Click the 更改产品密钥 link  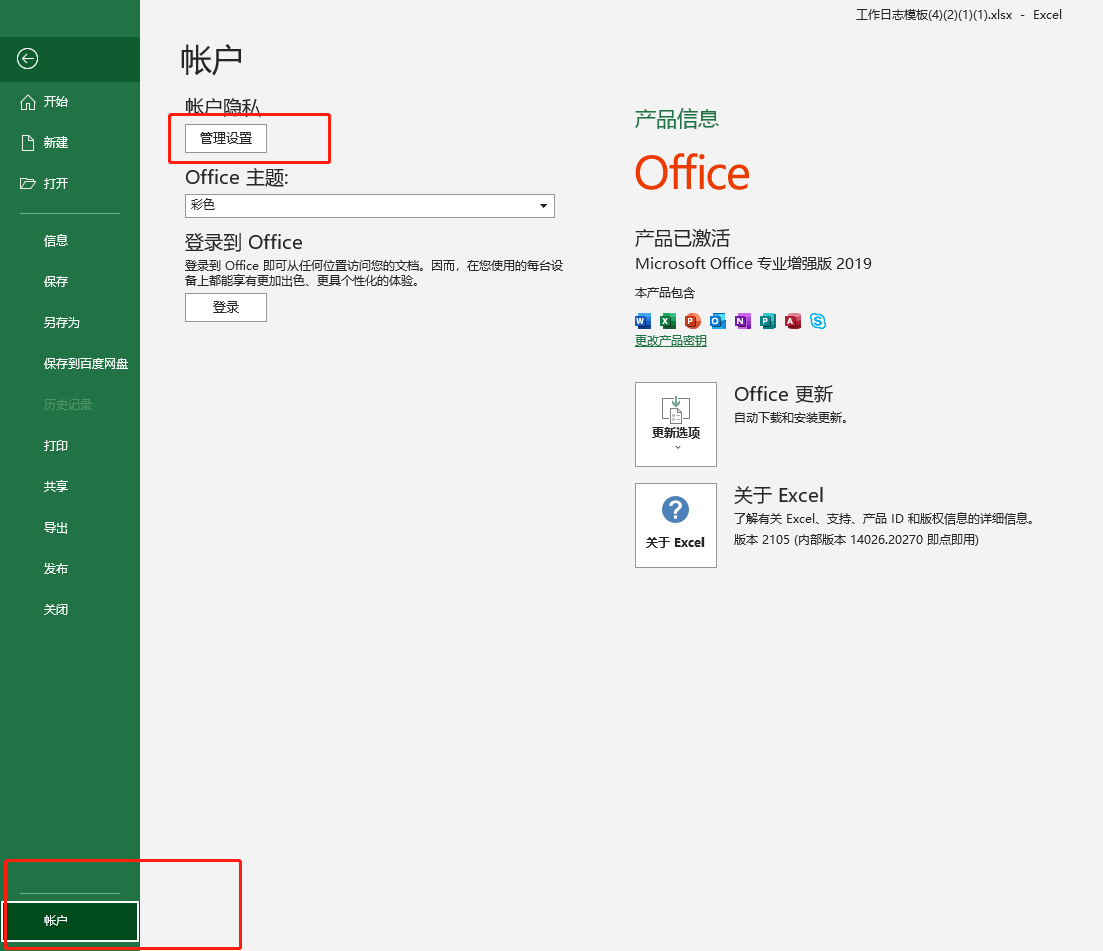point(670,340)
